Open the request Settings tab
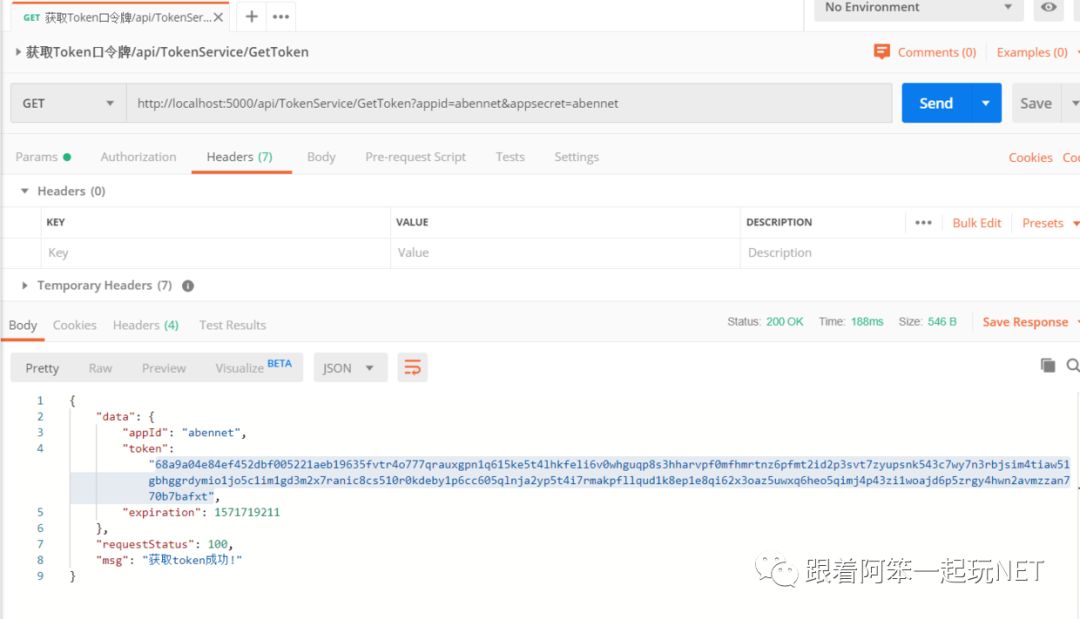The width and height of the screenshot is (1080, 619). 577,157
